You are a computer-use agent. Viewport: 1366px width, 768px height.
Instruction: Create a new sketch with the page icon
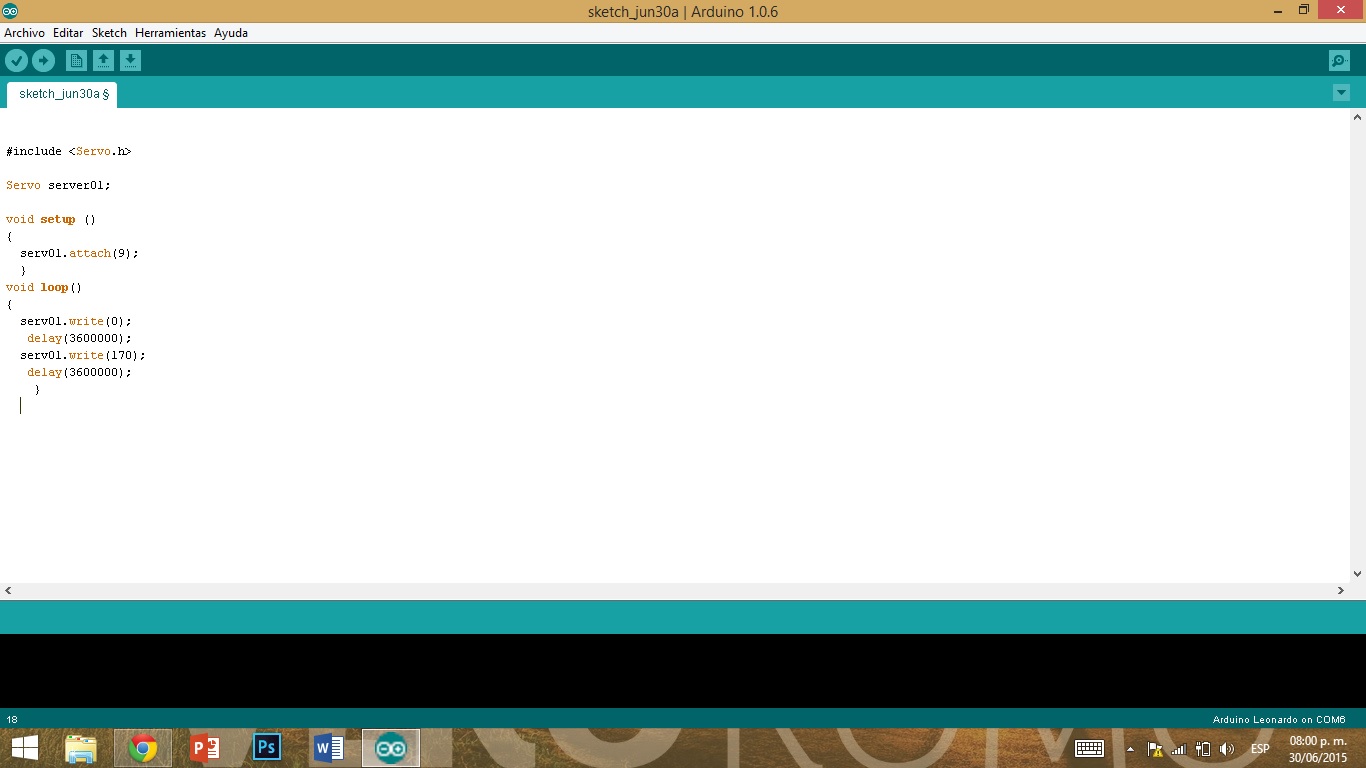pyautogui.click(x=76, y=61)
